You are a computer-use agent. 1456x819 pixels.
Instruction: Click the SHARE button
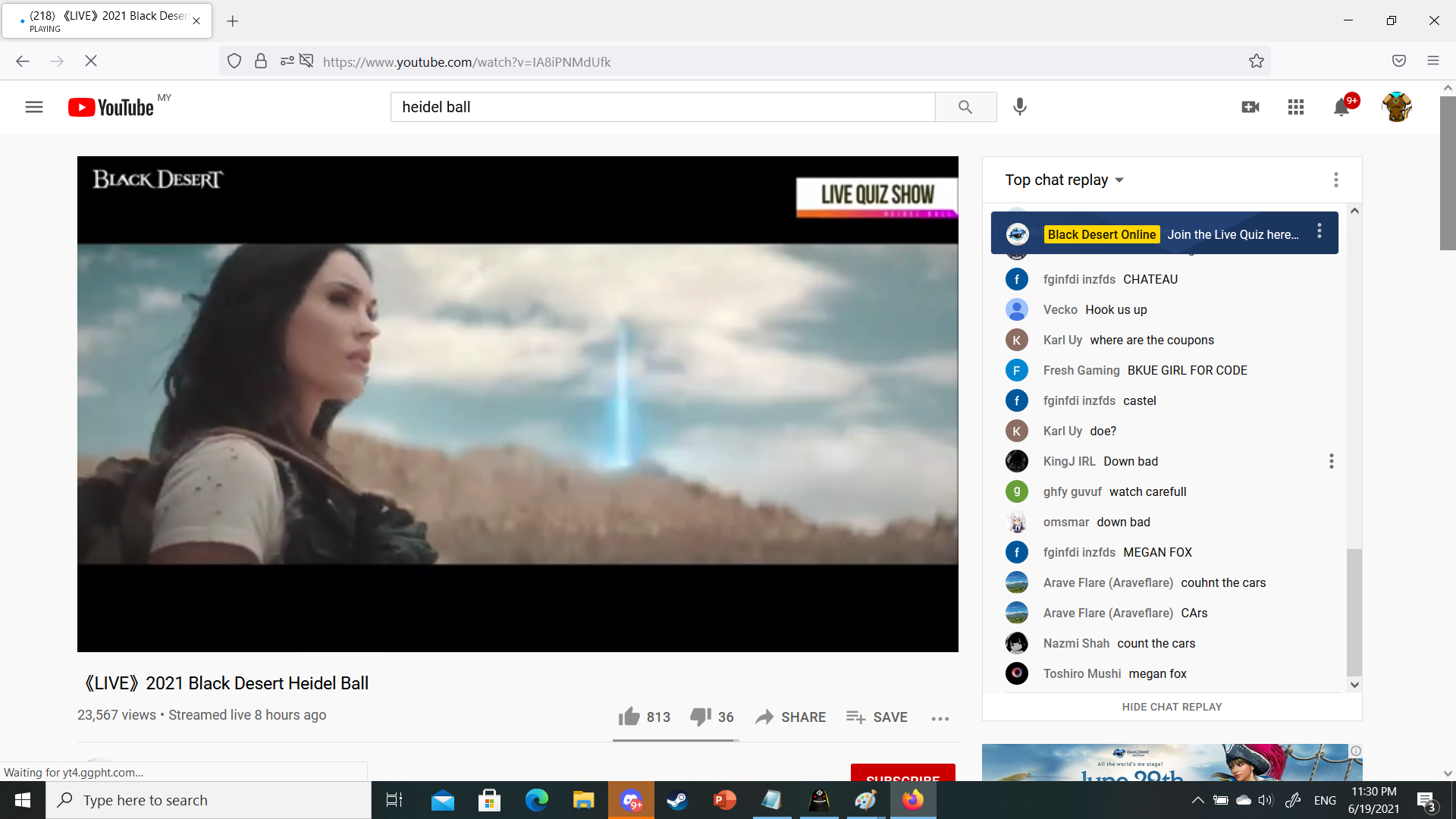(x=790, y=717)
